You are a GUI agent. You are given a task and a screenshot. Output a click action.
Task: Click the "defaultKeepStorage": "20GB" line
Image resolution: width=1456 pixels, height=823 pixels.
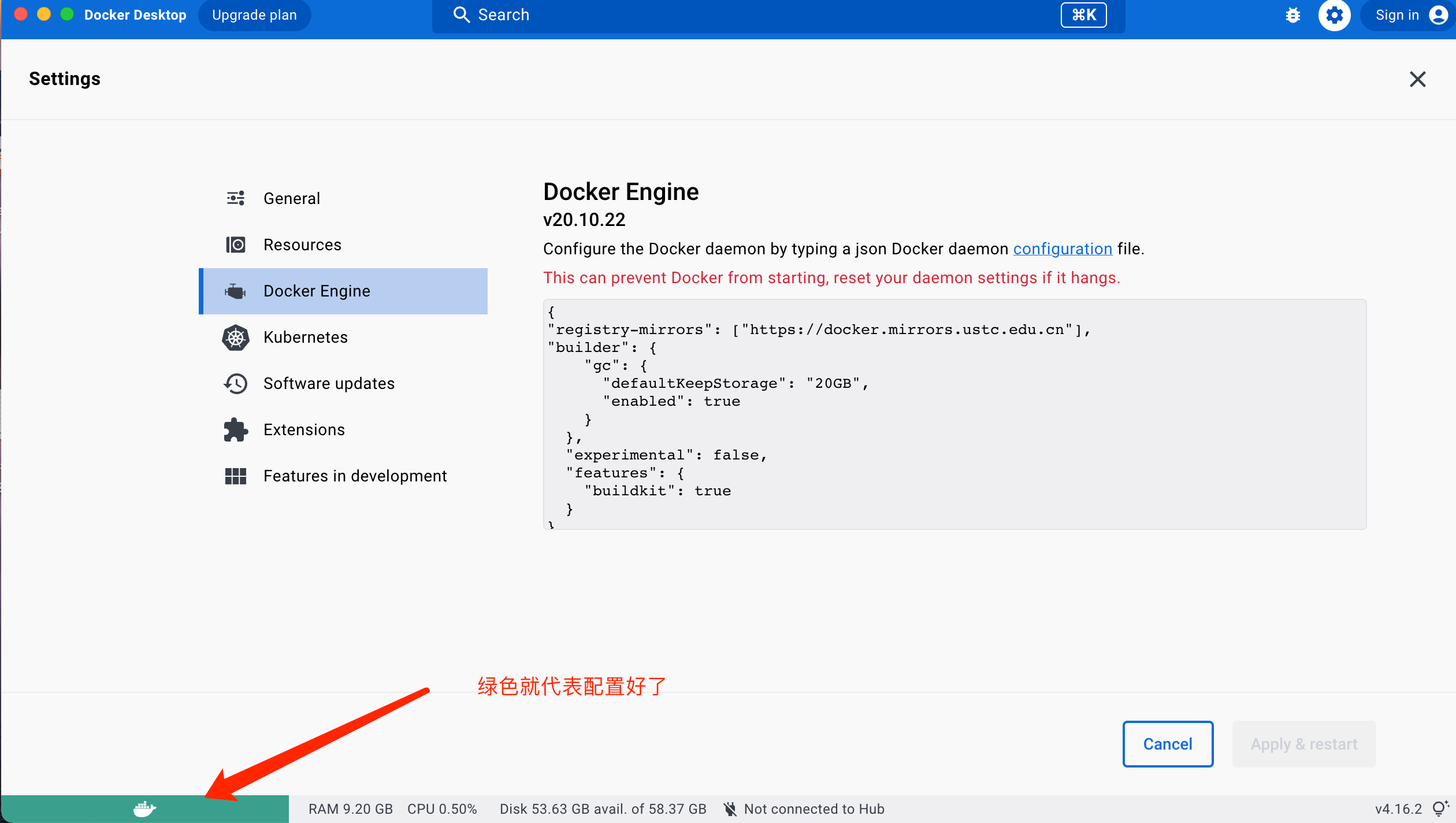point(736,383)
